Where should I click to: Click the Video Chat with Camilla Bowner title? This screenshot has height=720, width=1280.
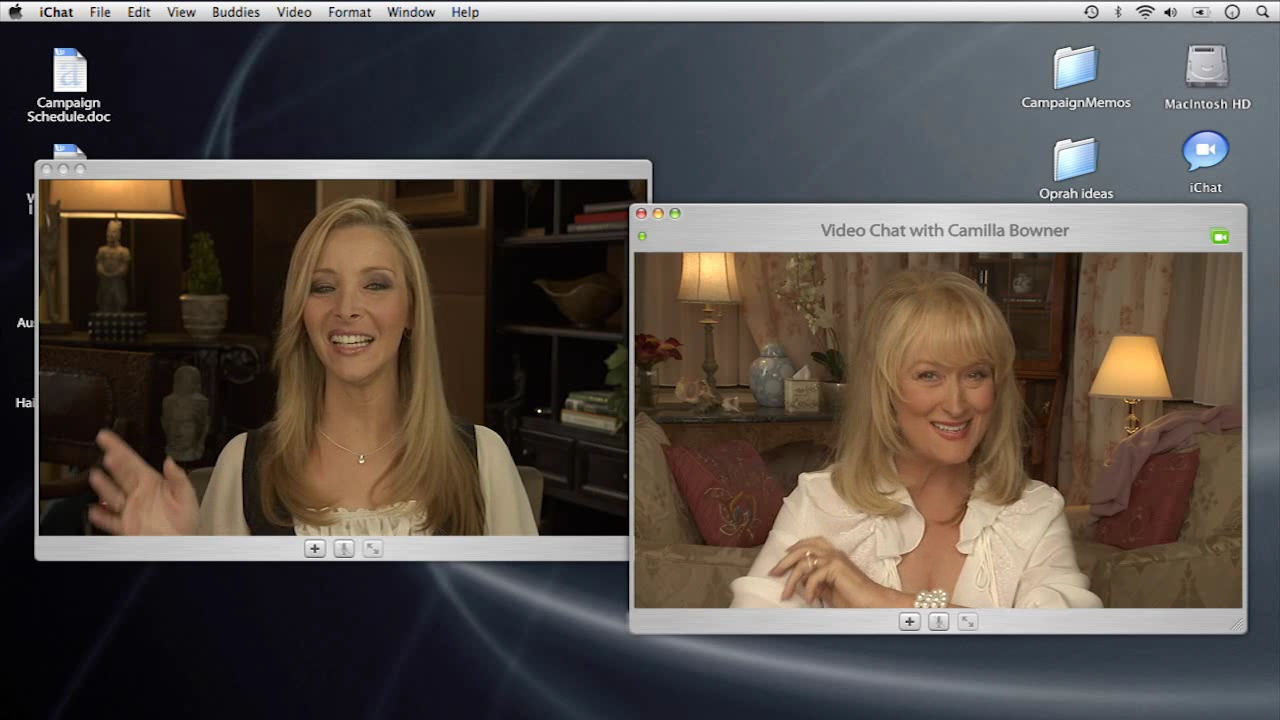[945, 230]
